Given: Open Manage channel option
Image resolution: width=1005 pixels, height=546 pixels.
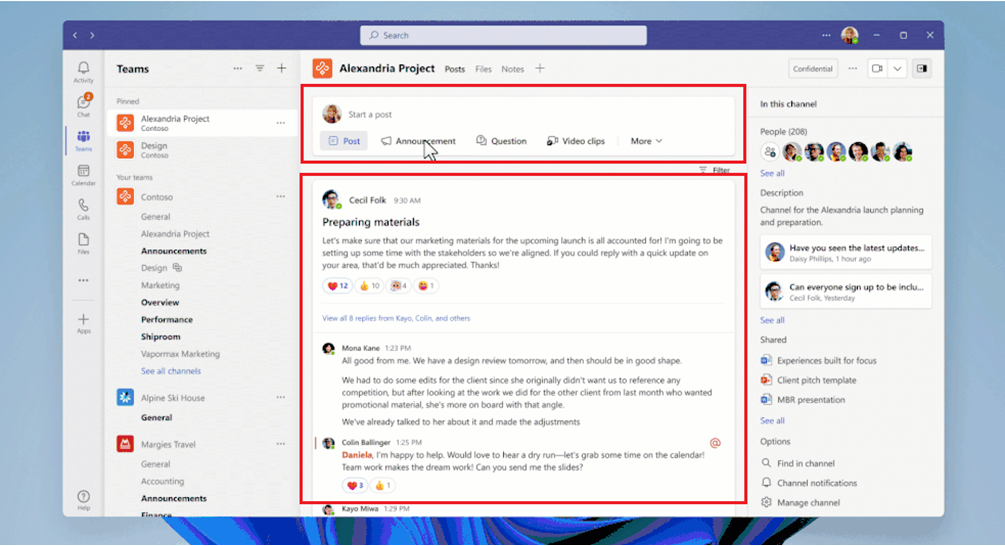Looking at the screenshot, I should point(801,503).
